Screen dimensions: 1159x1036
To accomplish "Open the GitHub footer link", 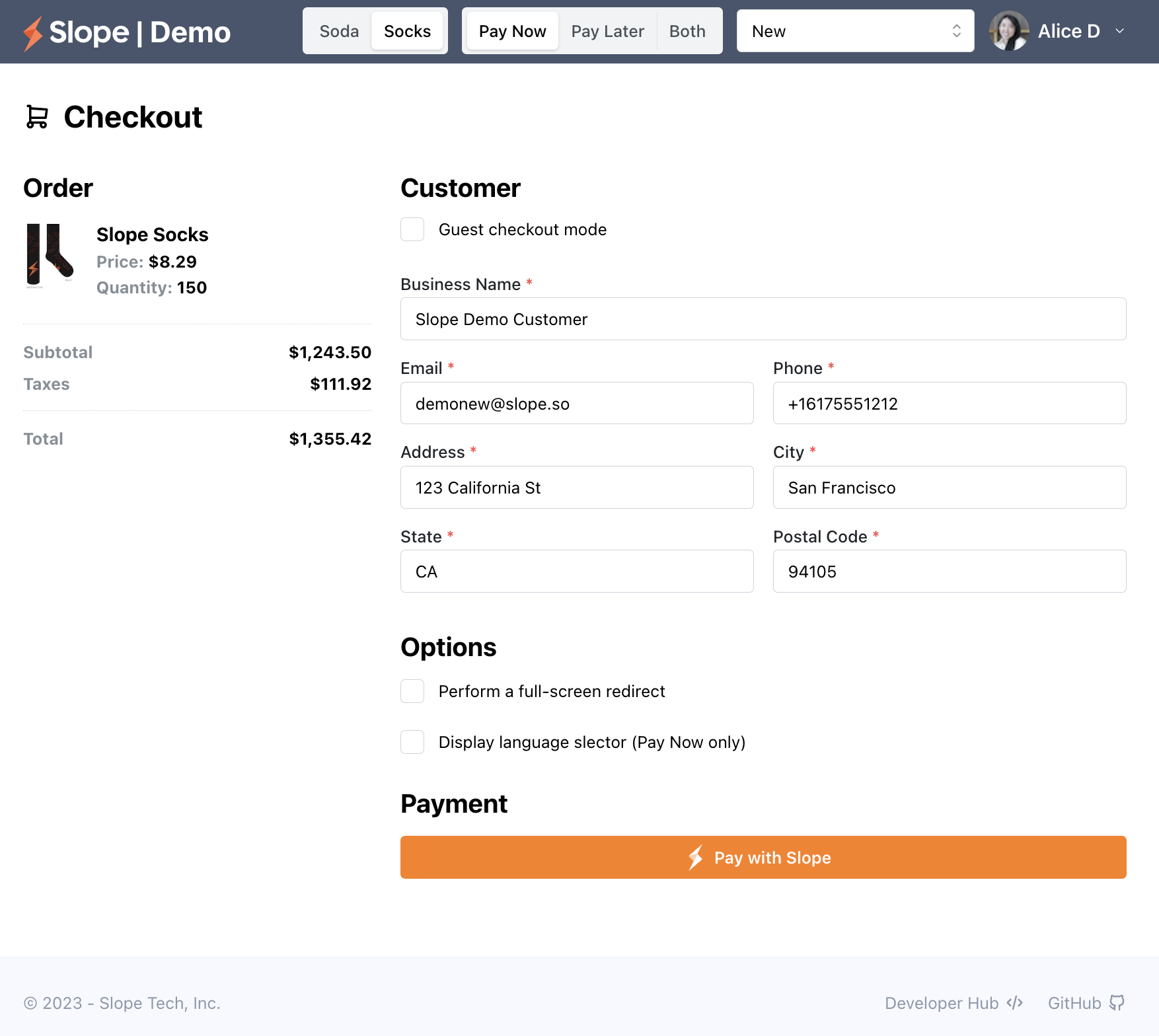I will click(x=1086, y=1003).
